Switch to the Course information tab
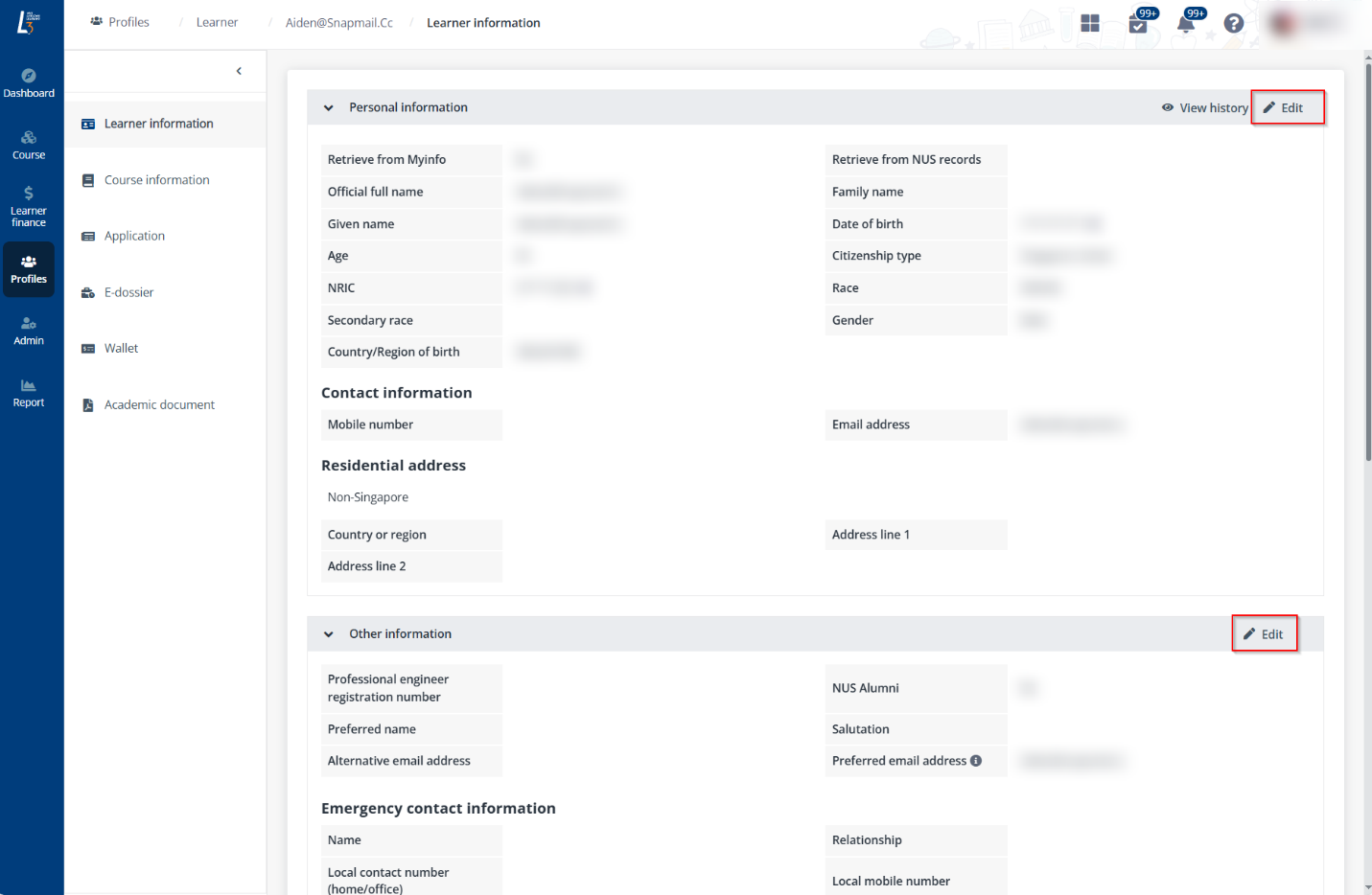The height and width of the screenshot is (895, 1372). 156,179
